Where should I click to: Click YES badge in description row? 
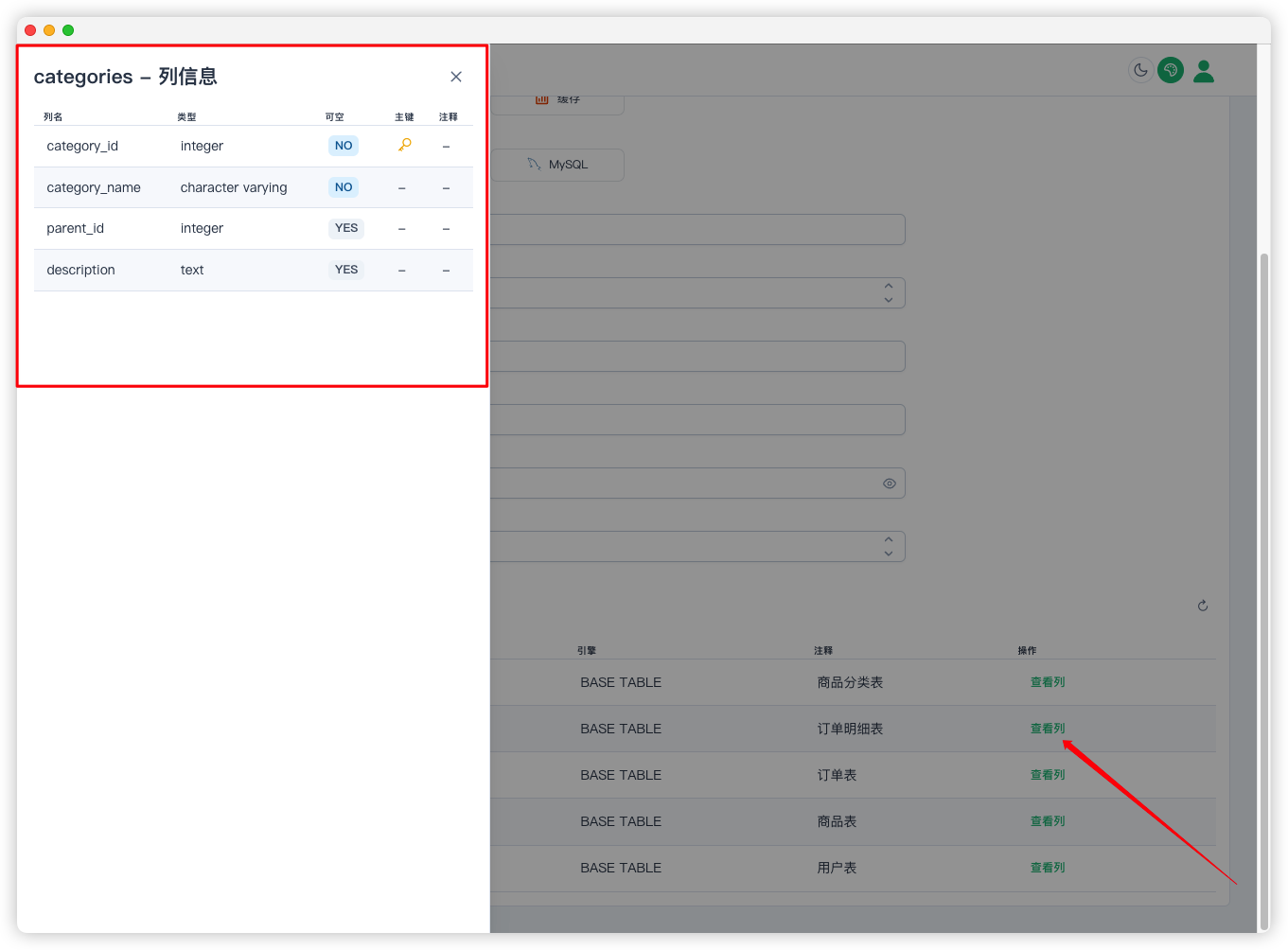346,270
